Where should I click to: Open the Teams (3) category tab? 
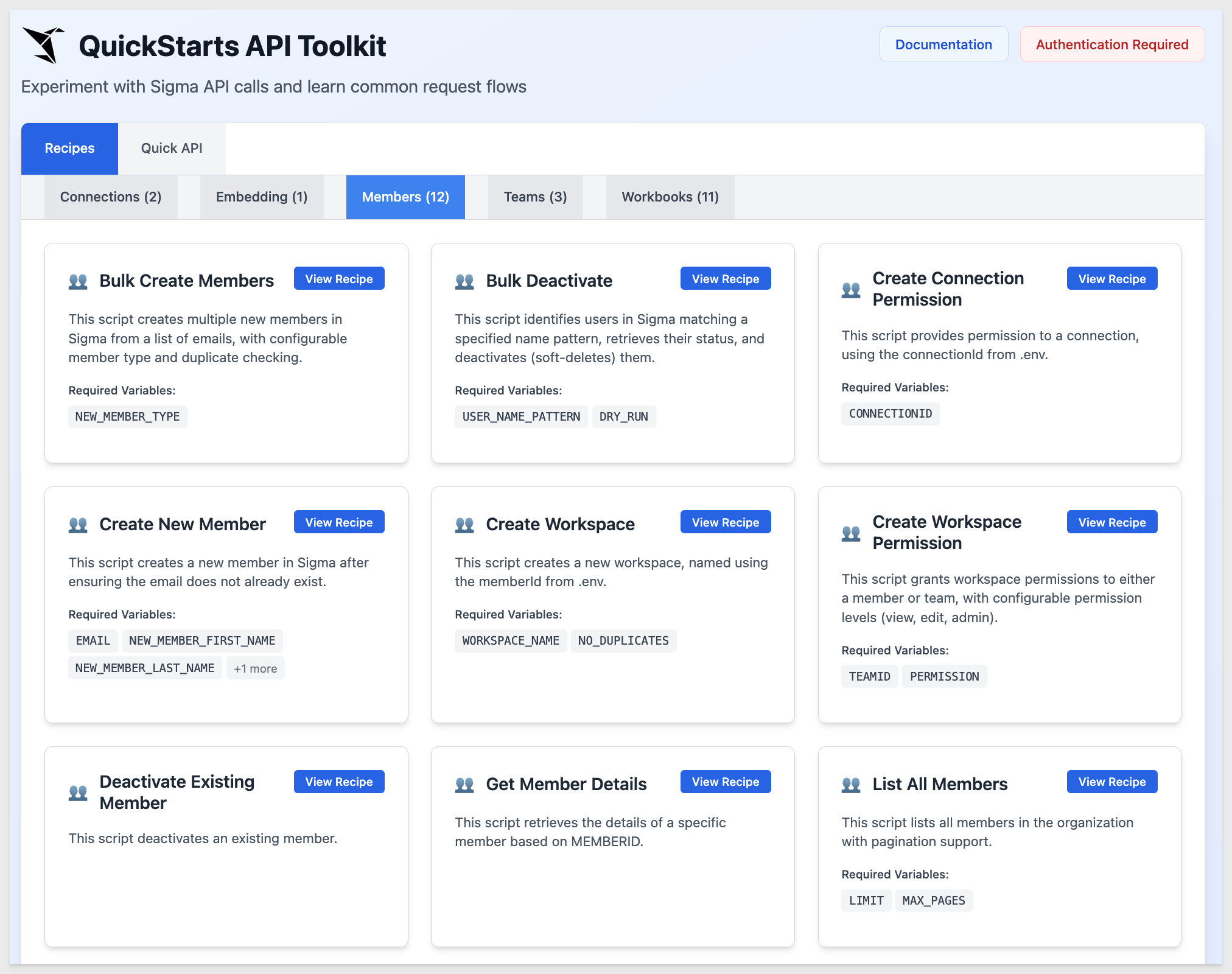coord(536,197)
